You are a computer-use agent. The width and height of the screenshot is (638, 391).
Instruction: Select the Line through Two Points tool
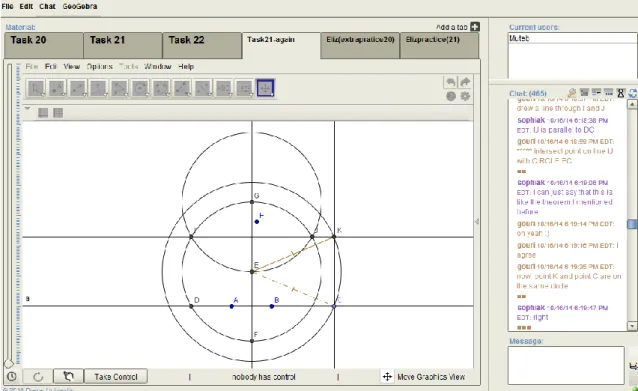click(x=78, y=88)
